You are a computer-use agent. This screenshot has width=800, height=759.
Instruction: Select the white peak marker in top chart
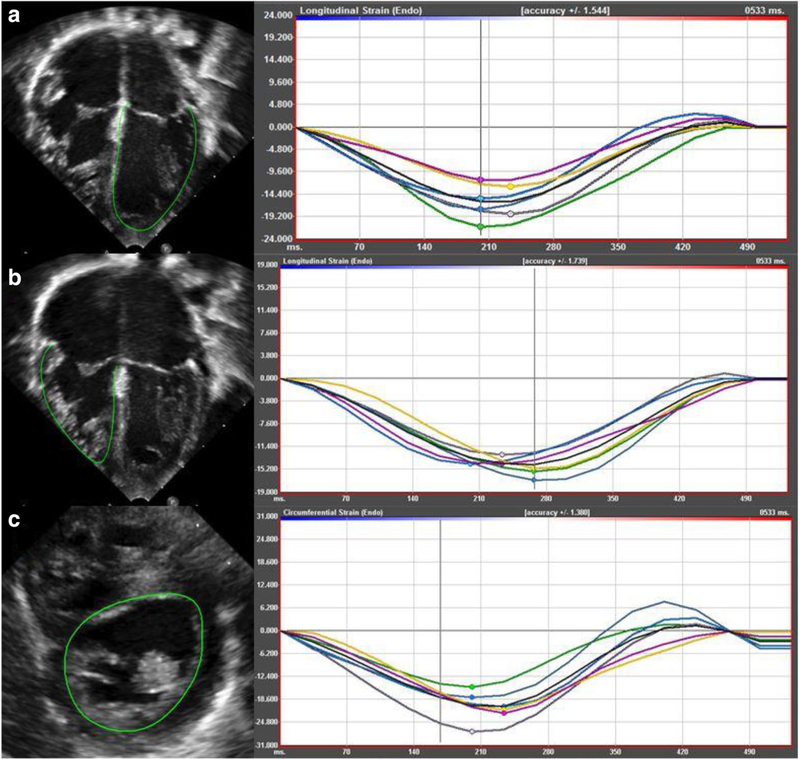tap(511, 214)
